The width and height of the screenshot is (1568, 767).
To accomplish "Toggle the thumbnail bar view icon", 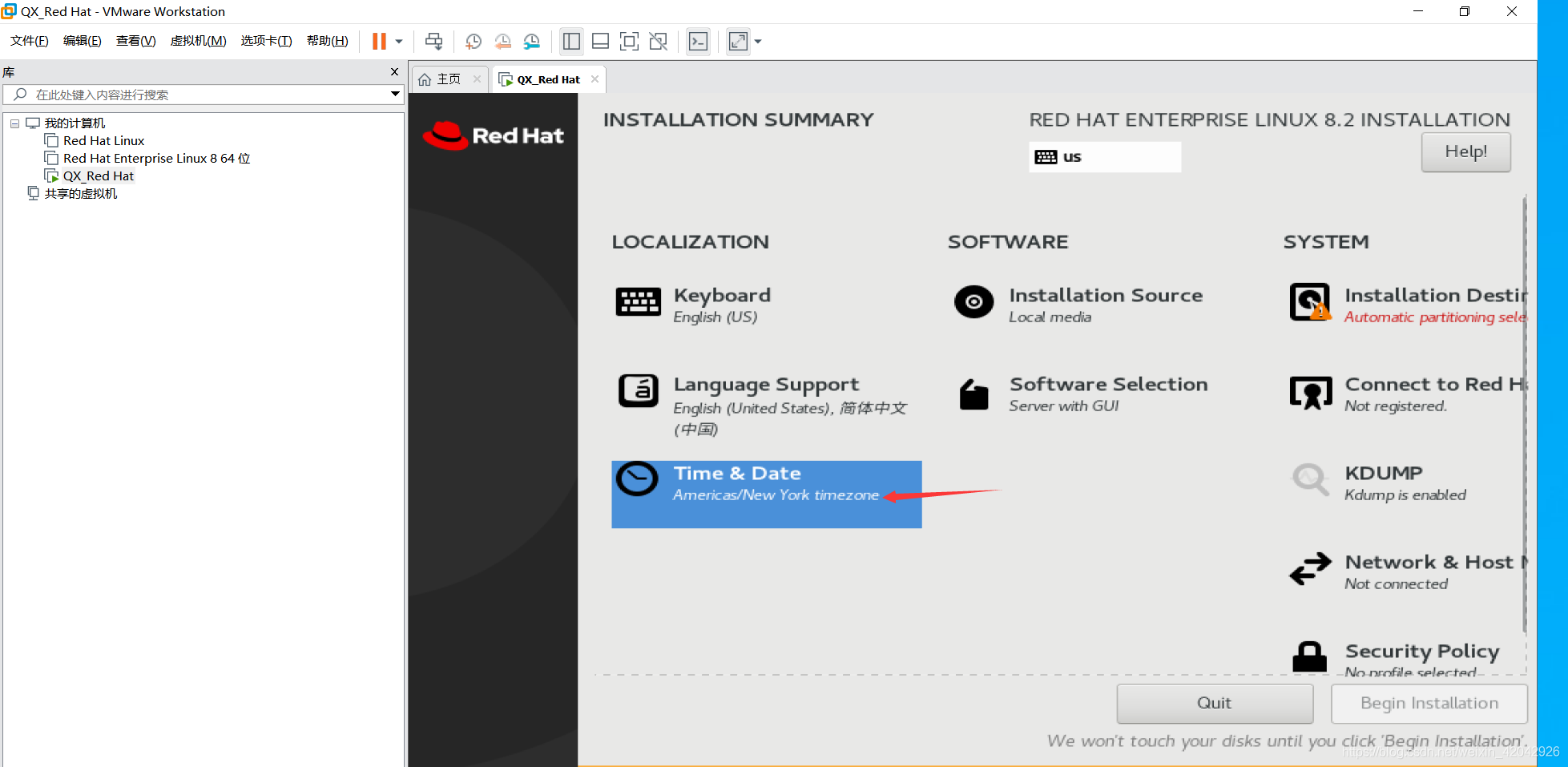I will coord(600,42).
